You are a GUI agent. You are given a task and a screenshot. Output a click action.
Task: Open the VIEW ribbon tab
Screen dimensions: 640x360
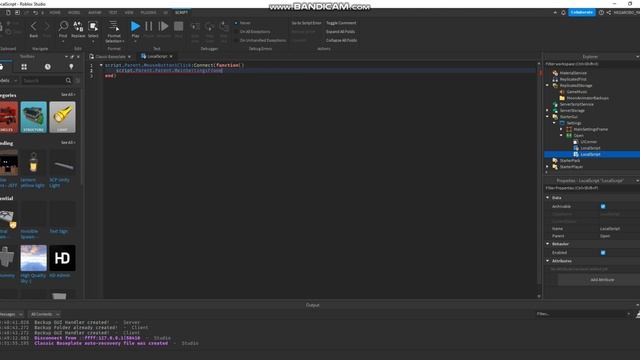click(129, 13)
